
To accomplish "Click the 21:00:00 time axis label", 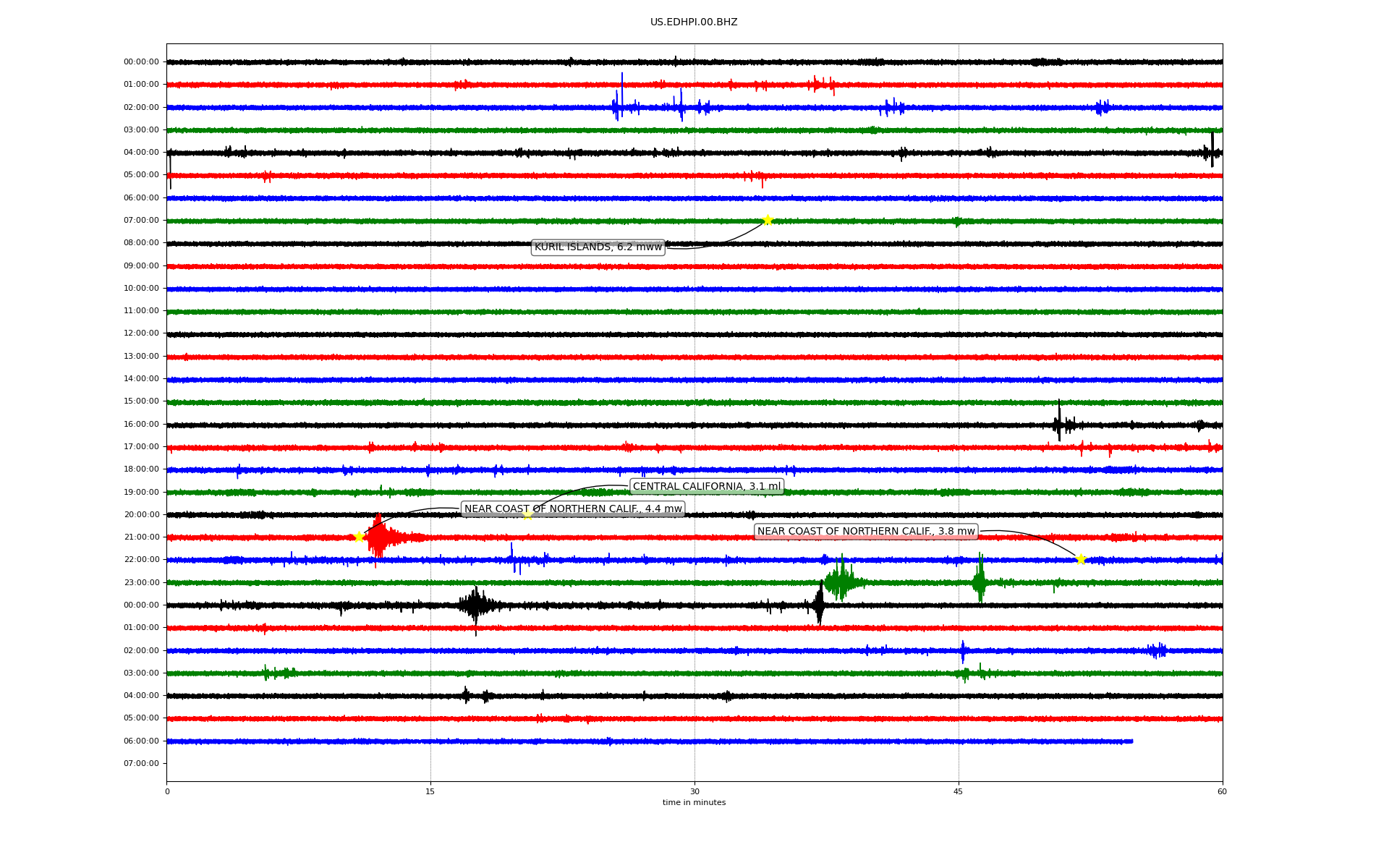I will point(141,537).
